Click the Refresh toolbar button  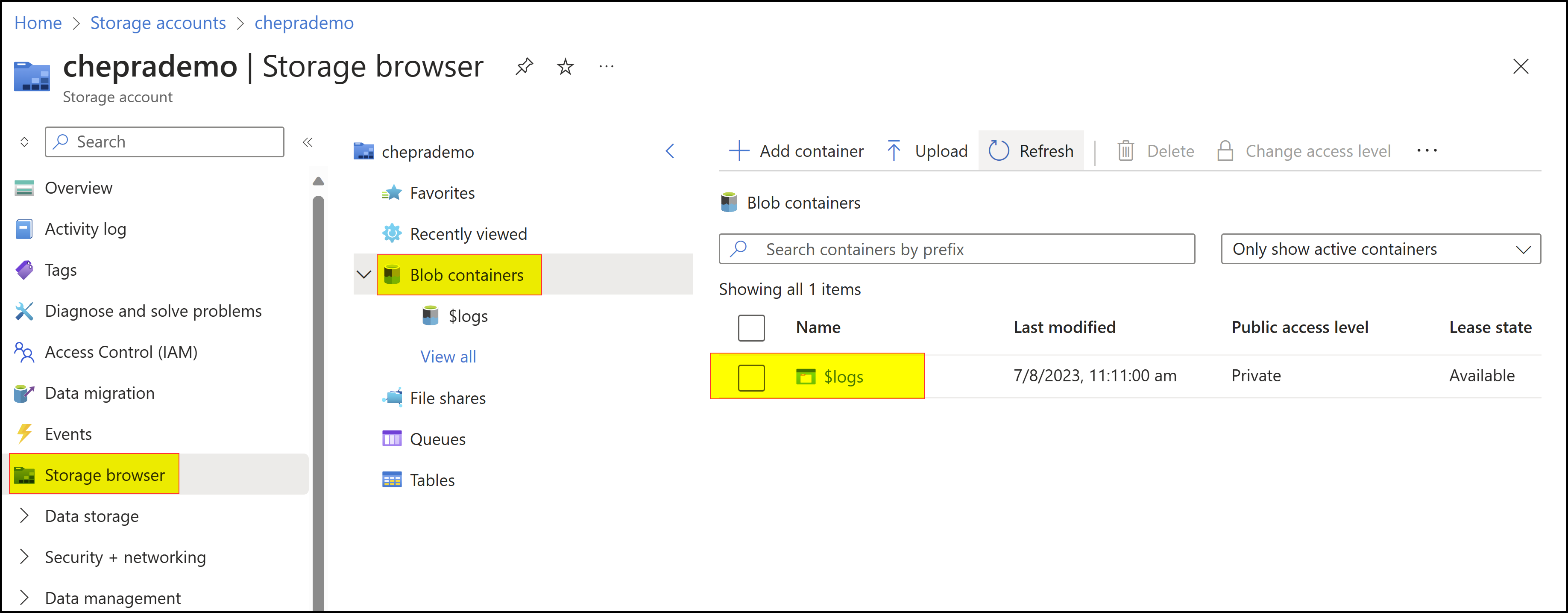tap(1031, 150)
